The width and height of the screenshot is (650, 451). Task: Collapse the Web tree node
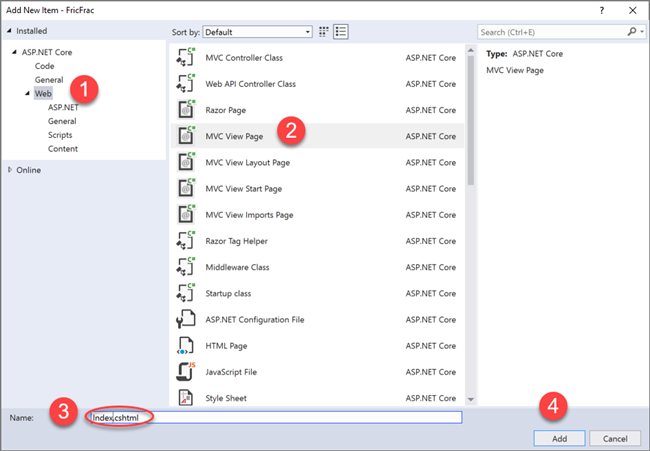[x=27, y=93]
